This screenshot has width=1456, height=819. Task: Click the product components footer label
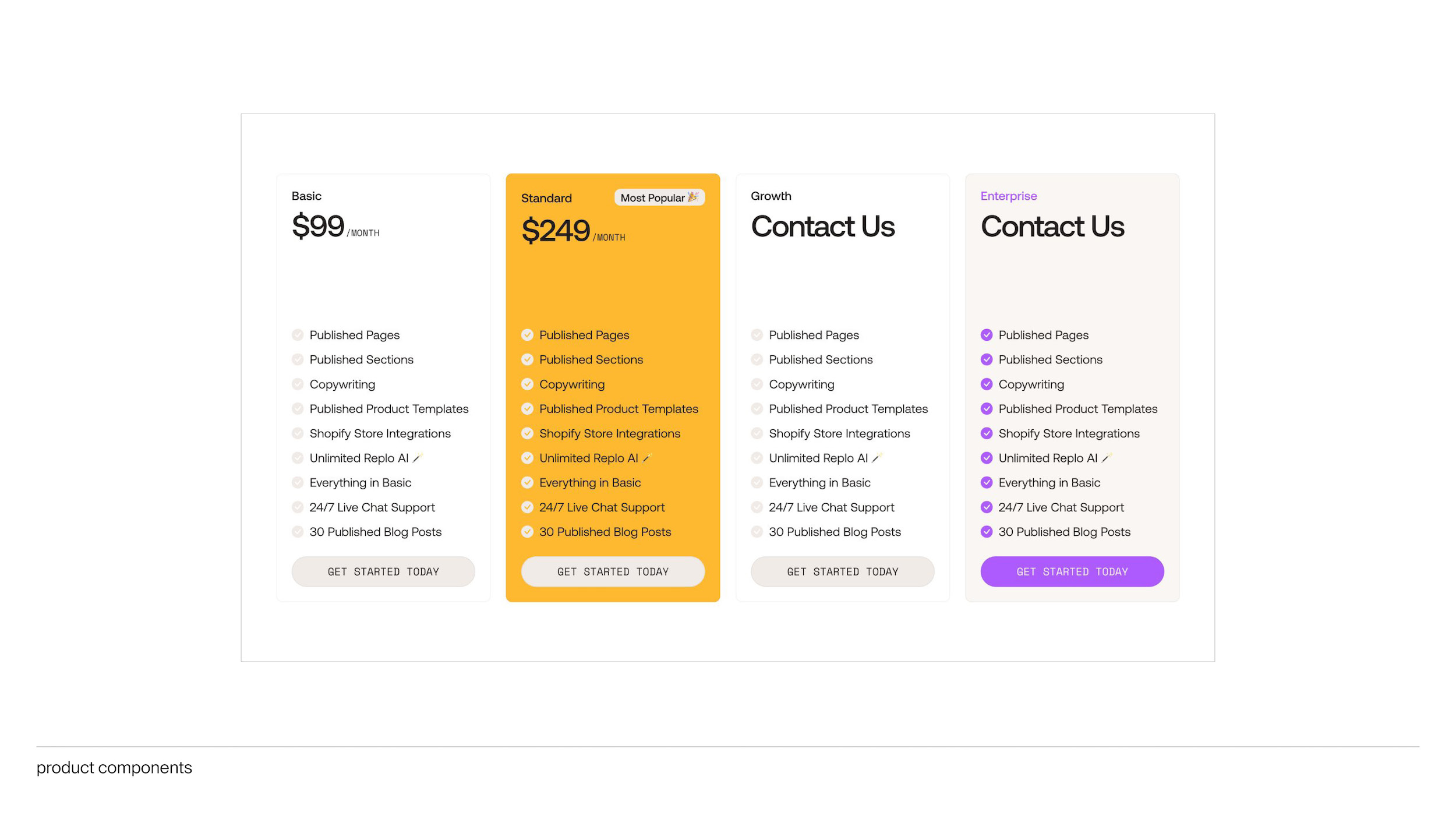click(x=114, y=768)
